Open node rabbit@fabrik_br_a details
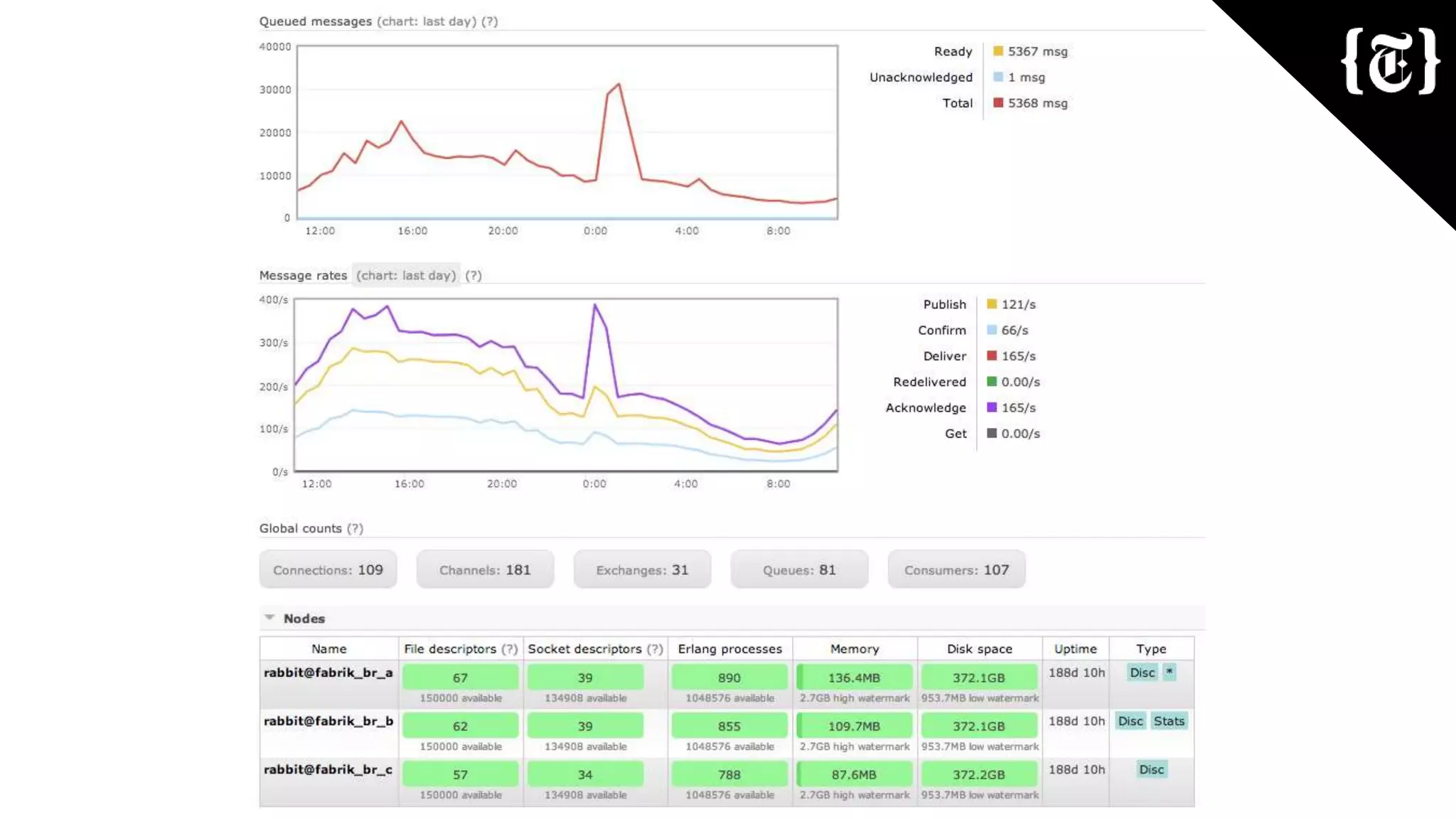Image resolution: width=1456 pixels, height=819 pixels. click(x=328, y=673)
